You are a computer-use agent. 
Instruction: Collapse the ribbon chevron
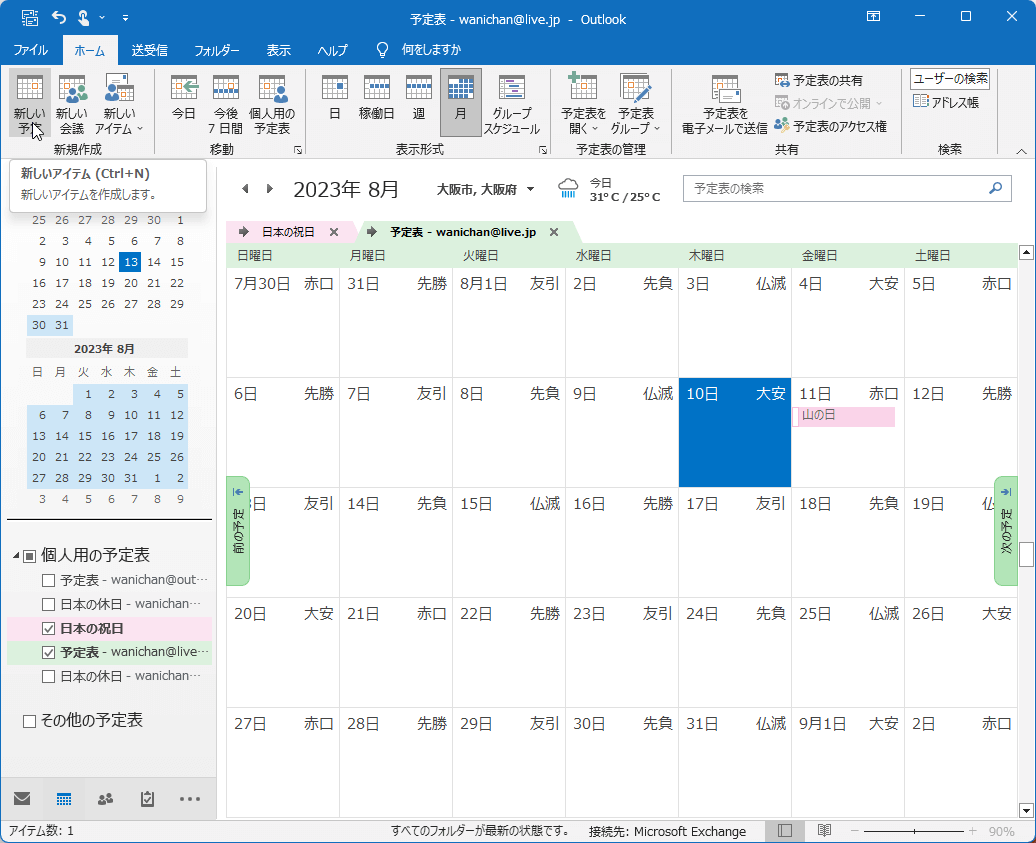coord(1021,151)
